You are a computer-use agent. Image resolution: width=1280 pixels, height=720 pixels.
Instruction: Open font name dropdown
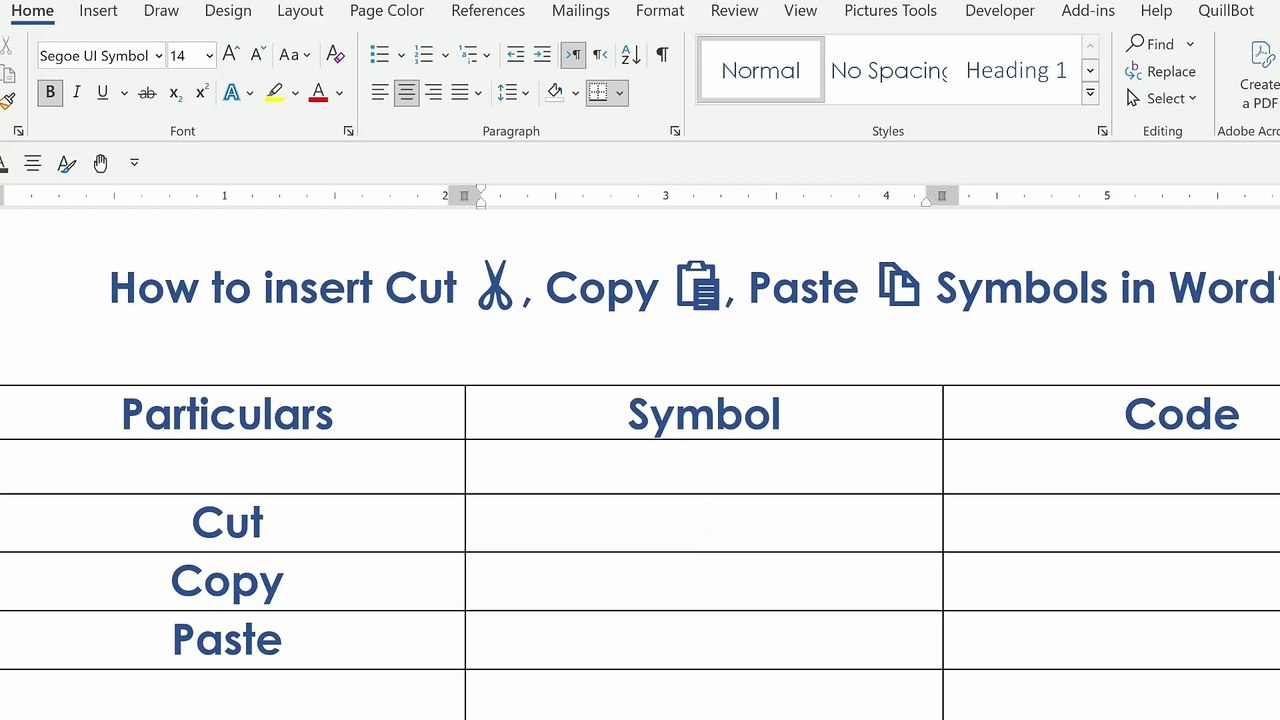click(x=158, y=56)
